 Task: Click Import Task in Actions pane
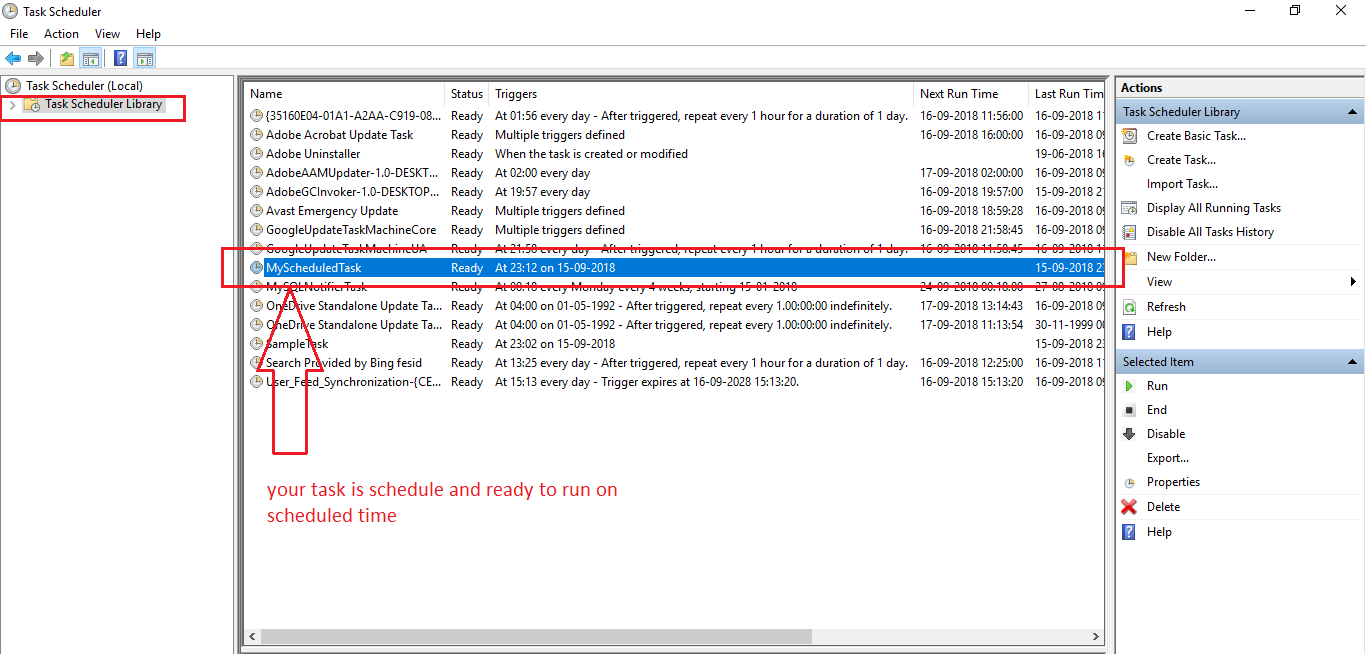point(1182,183)
